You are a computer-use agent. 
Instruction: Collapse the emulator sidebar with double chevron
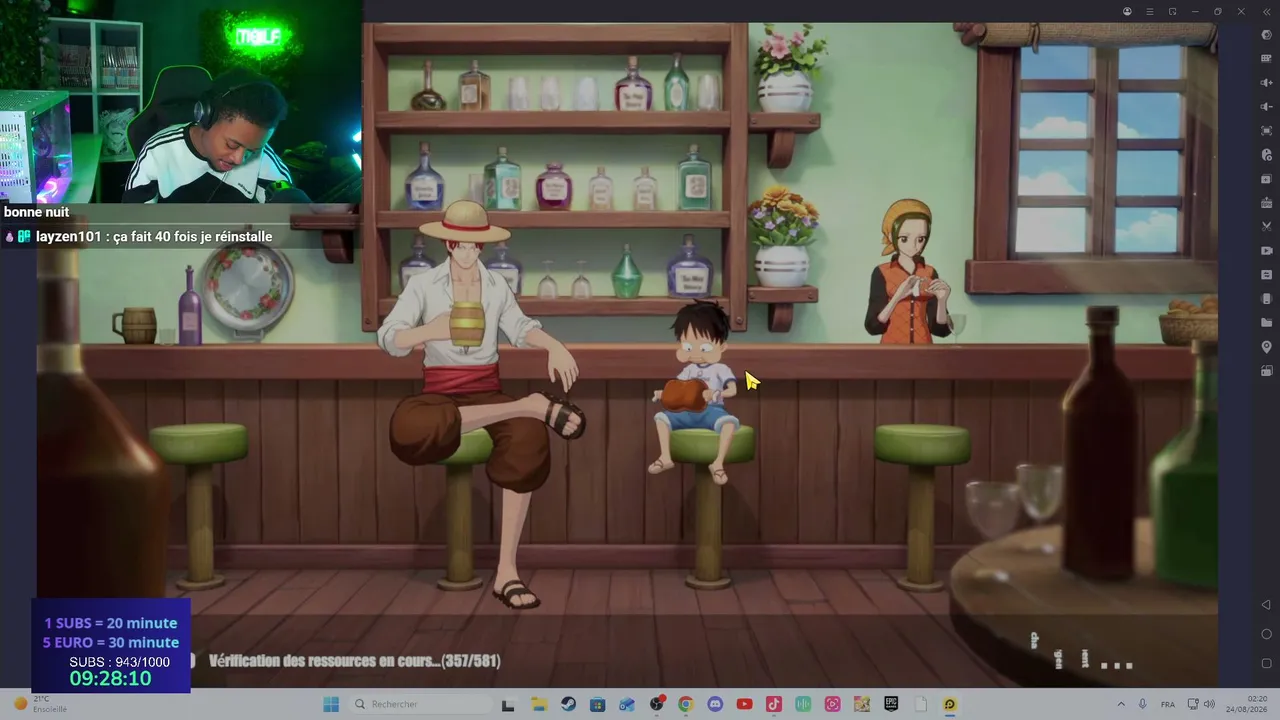click(1266, 11)
